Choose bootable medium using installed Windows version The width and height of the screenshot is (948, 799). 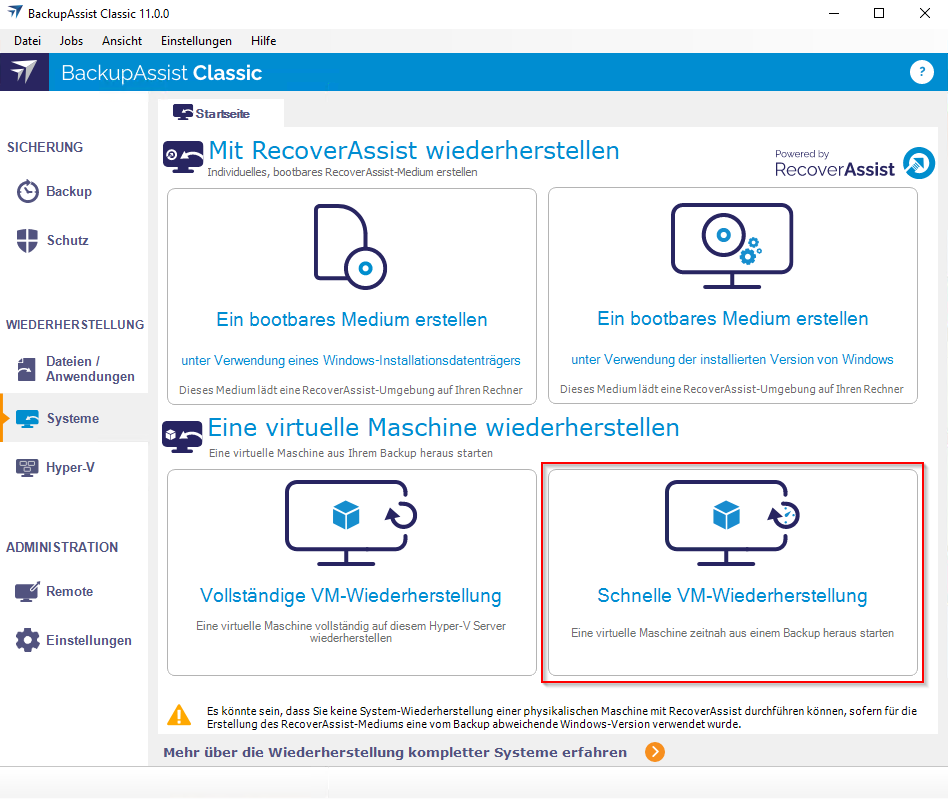pyautogui.click(x=732, y=296)
